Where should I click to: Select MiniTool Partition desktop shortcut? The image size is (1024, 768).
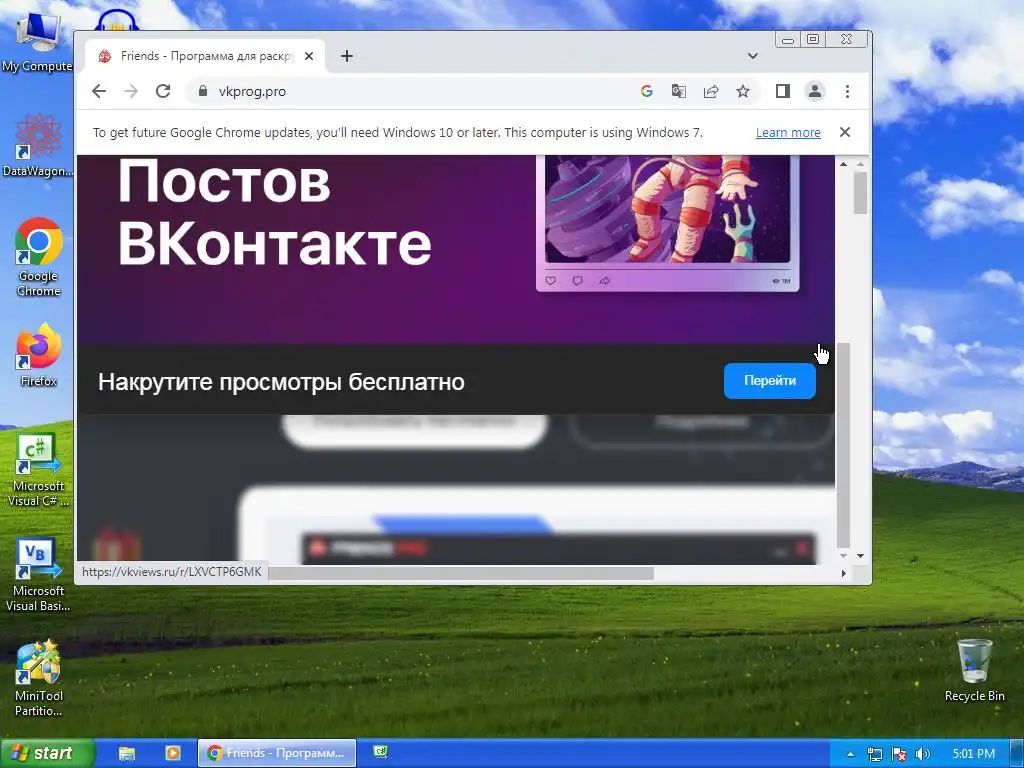tap(38, 678)
